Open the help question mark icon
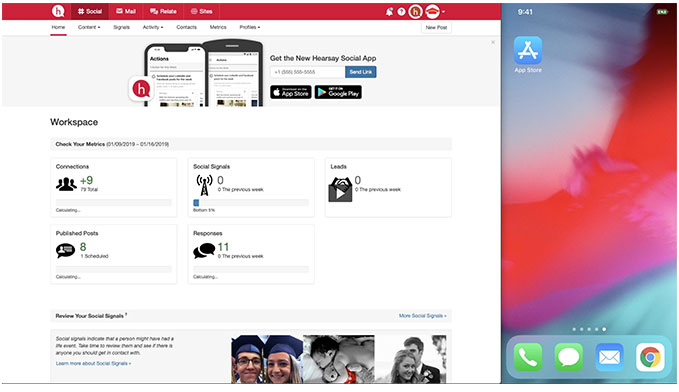This screenshot has width=679, height=392. tap(401, 12)
